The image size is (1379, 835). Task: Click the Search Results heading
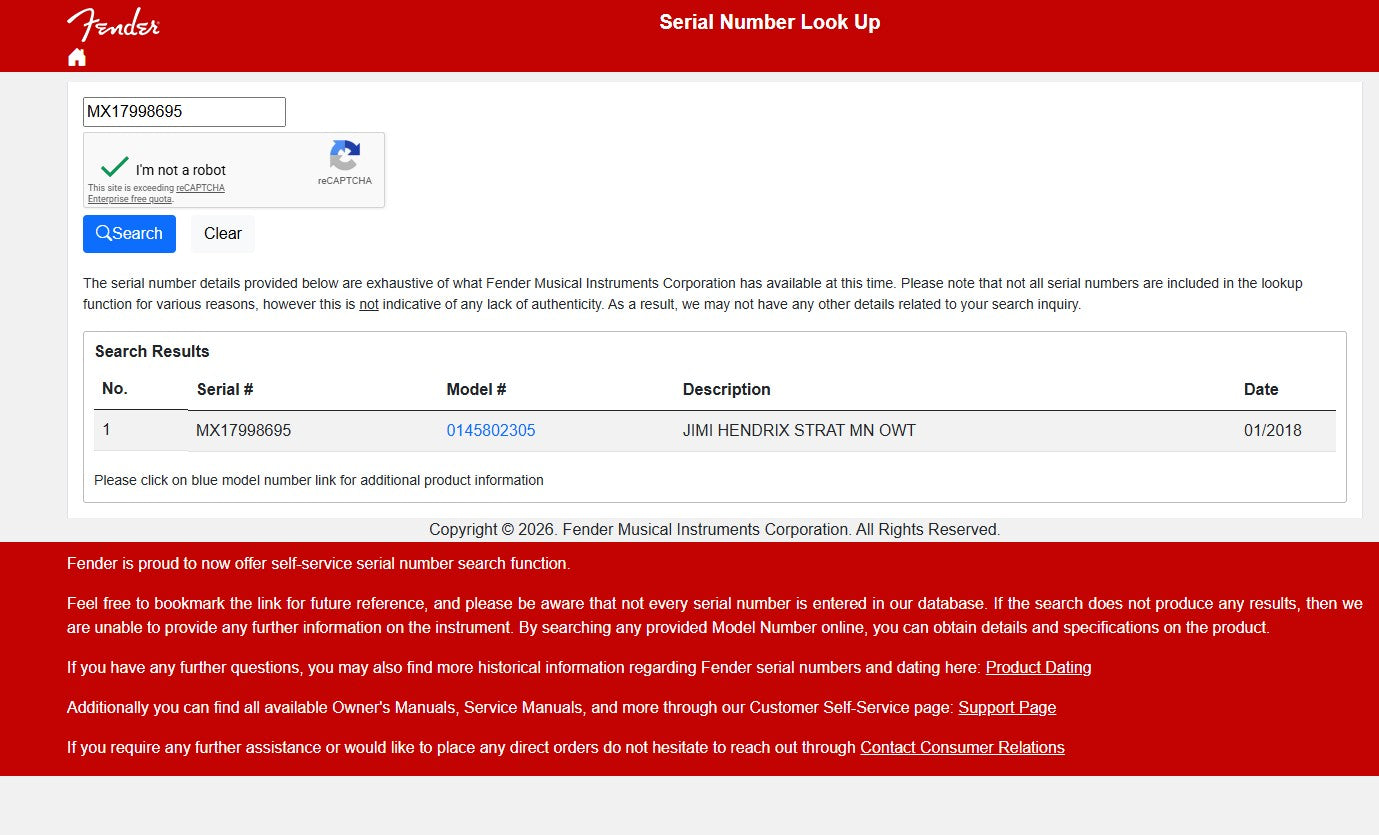coord(152,352)
